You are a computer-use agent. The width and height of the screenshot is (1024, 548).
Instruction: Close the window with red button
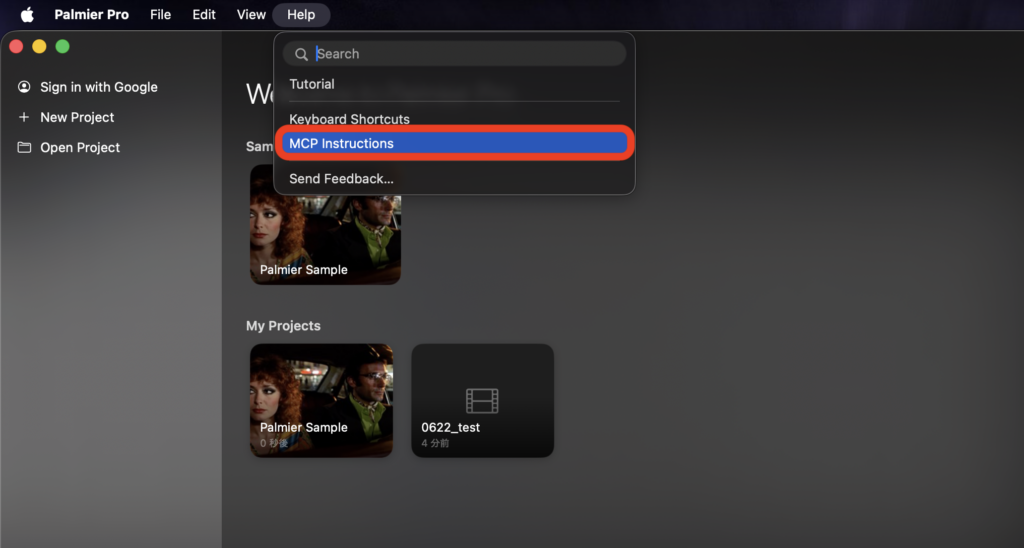16,46
